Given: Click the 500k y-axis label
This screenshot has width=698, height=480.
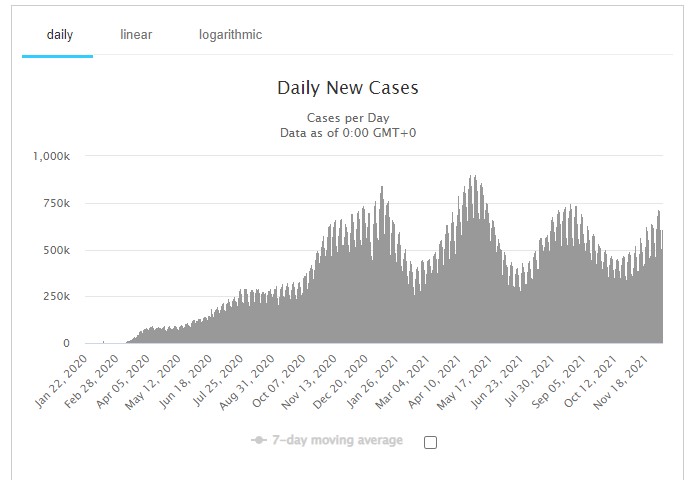Looking at the screenshot, I should click(53, 250).
